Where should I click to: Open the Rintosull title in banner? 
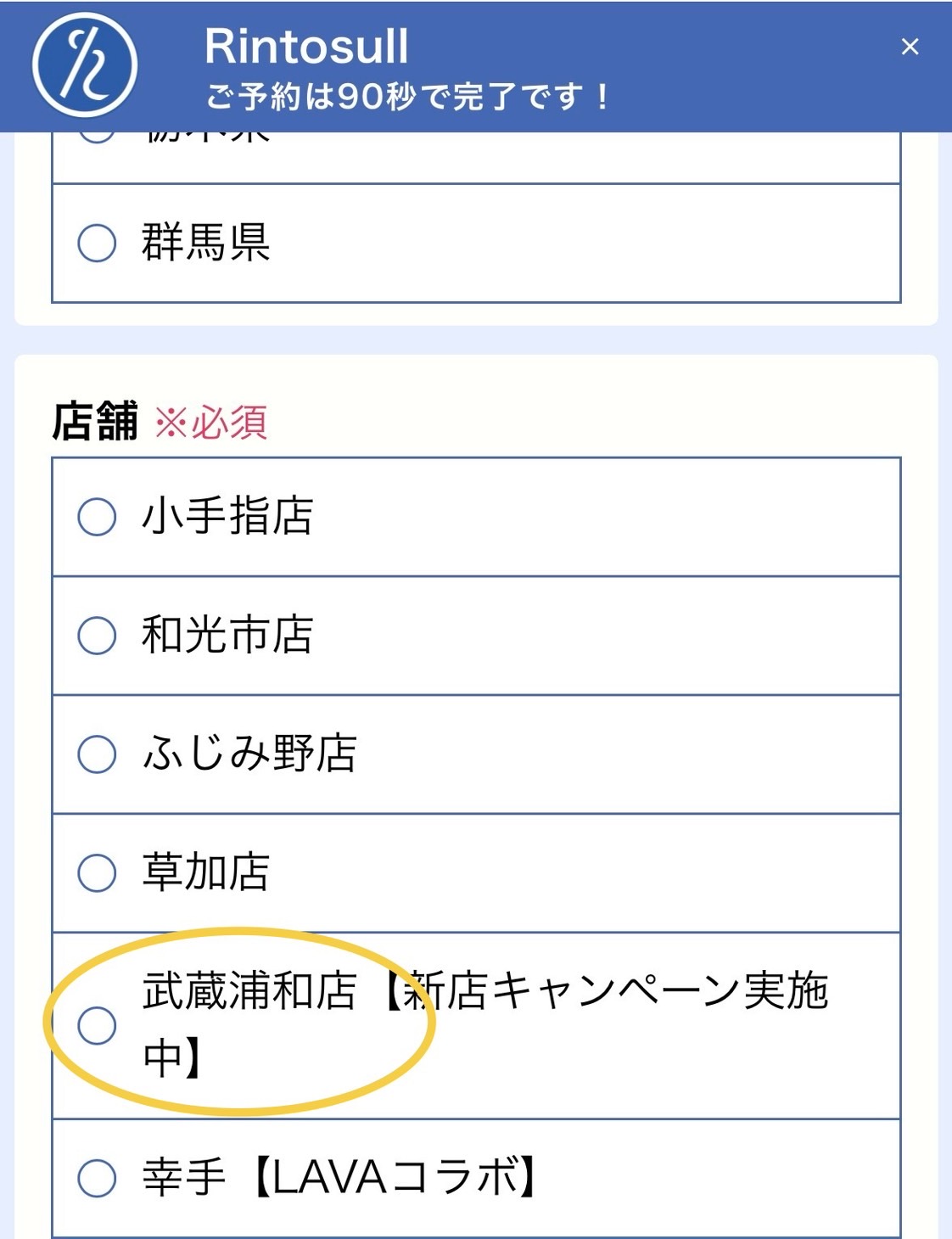click(306, 46)
